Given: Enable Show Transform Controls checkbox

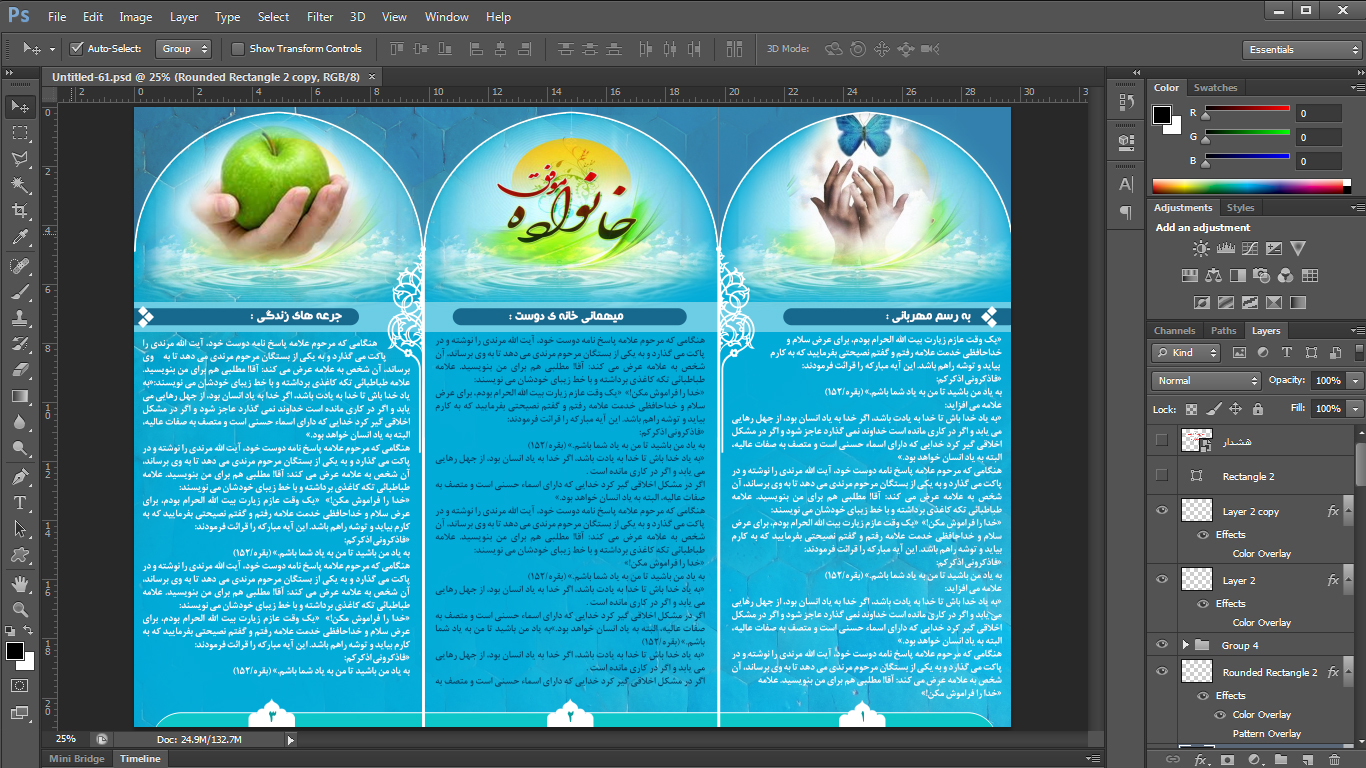Looking at the screenshot, I should [x=238, y=49].
